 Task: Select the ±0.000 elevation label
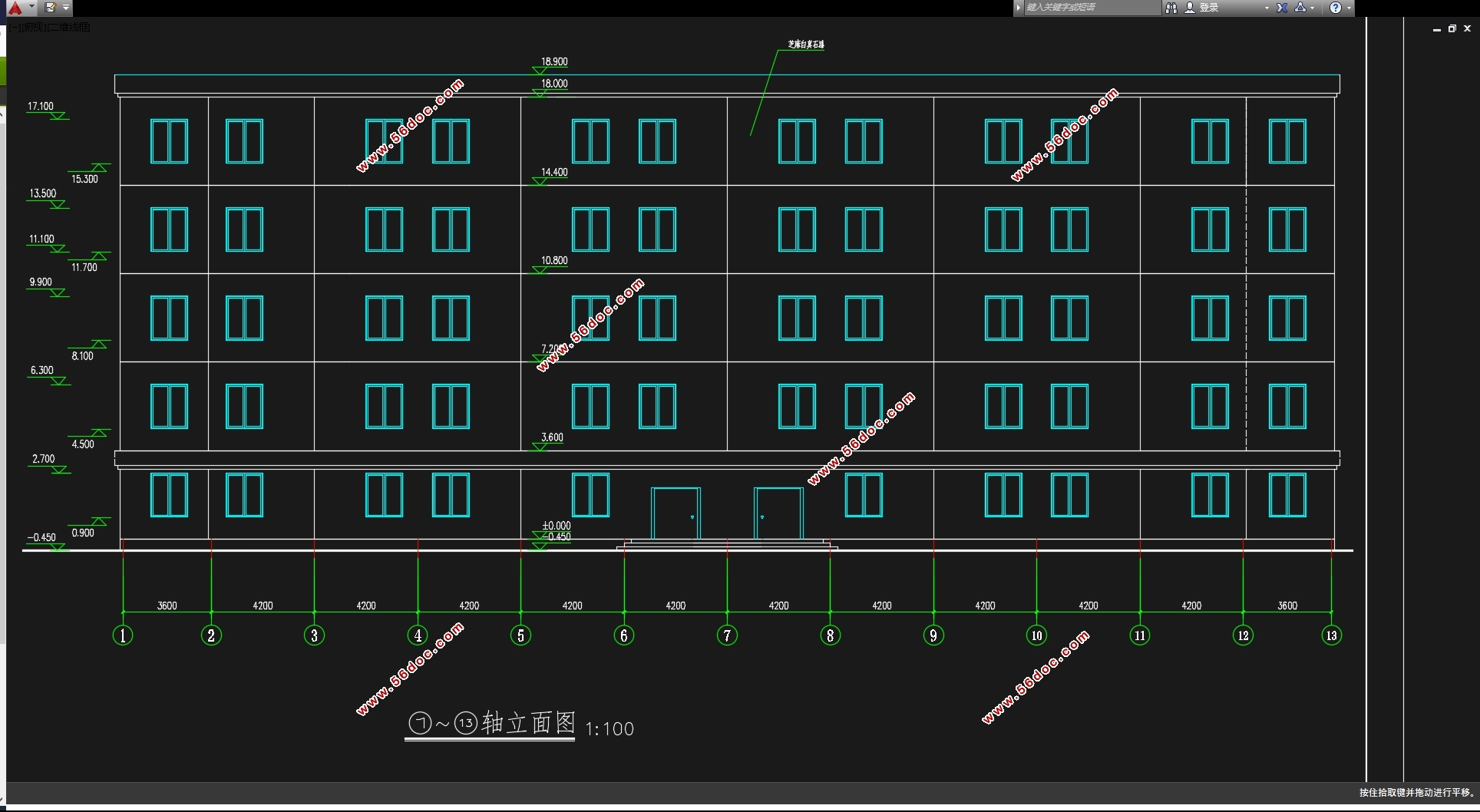557,526
